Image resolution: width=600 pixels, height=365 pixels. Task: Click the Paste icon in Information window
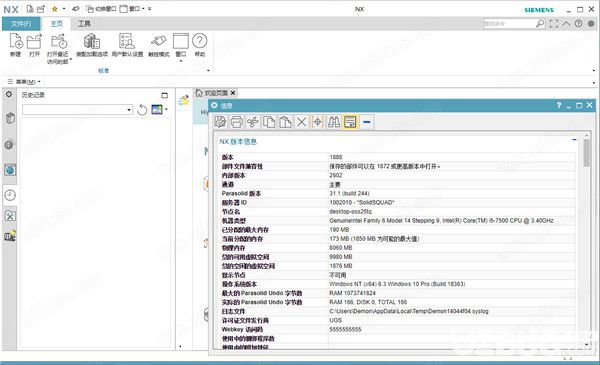[x=285, y=122]
